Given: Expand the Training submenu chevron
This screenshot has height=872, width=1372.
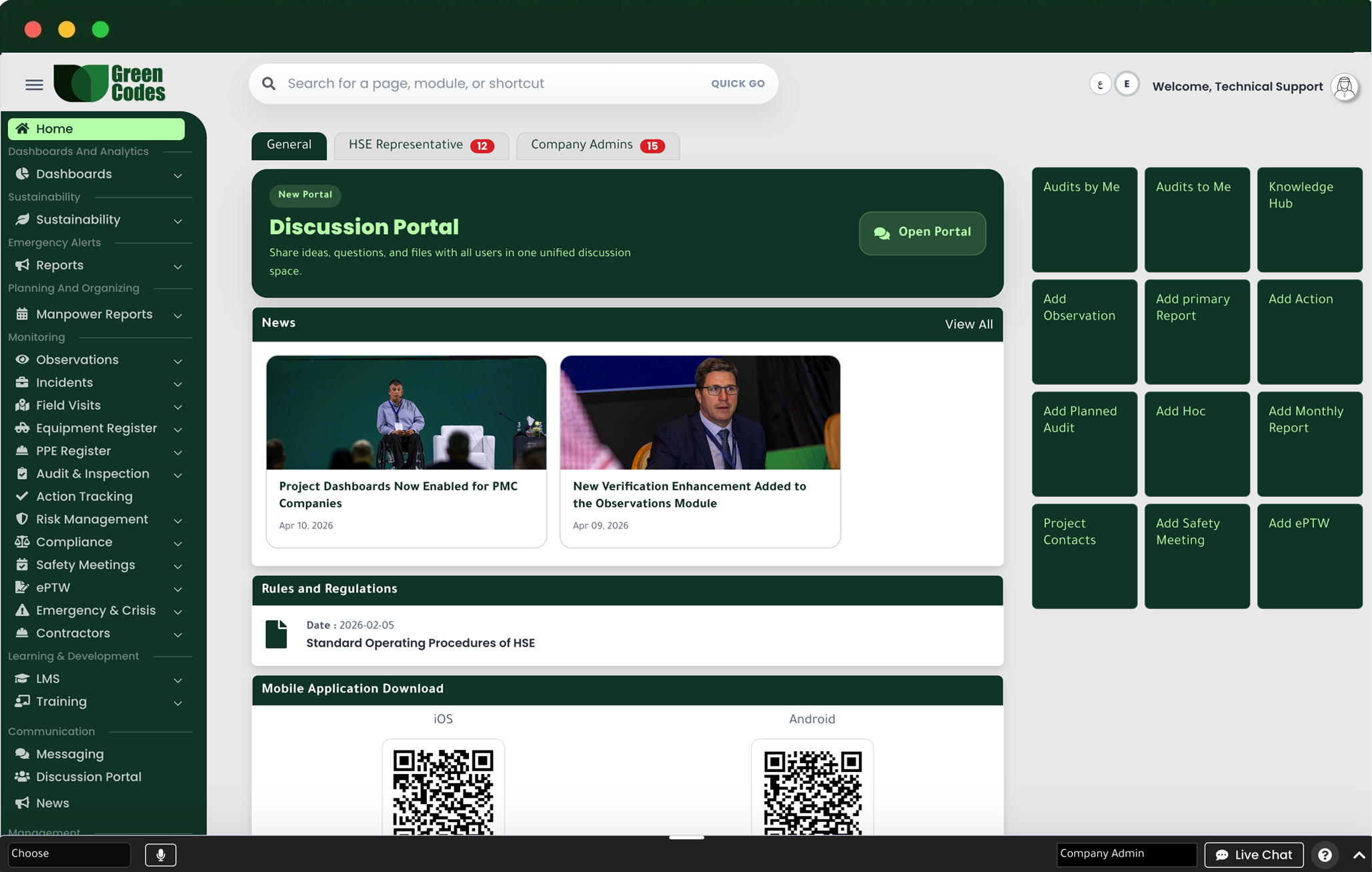Looking at the screenshot, I should coord(178,703).
